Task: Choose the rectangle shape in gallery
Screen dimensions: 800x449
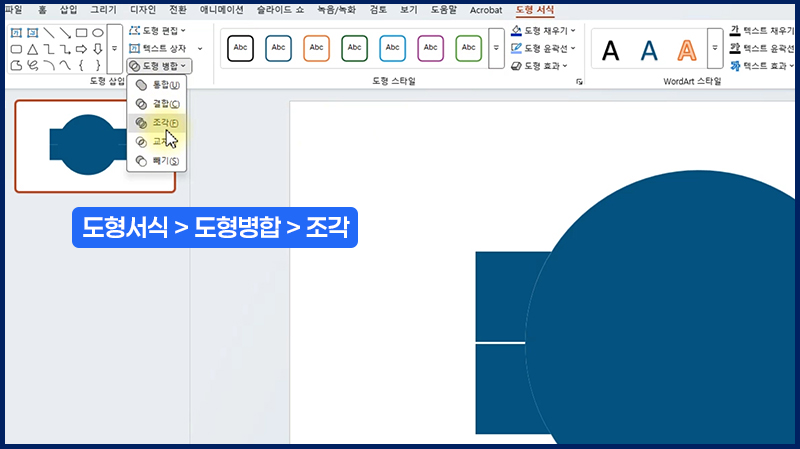Action: coord(82,33)
